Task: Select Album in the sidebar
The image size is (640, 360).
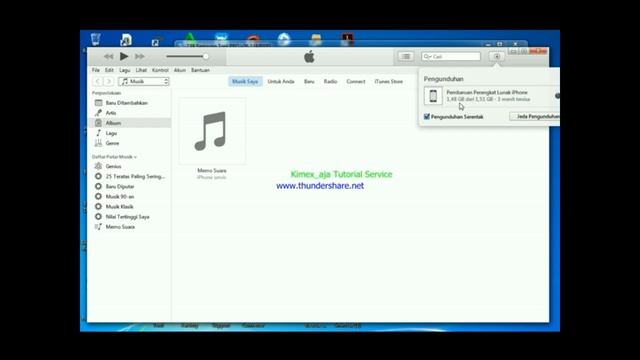Action: (129, 123)
